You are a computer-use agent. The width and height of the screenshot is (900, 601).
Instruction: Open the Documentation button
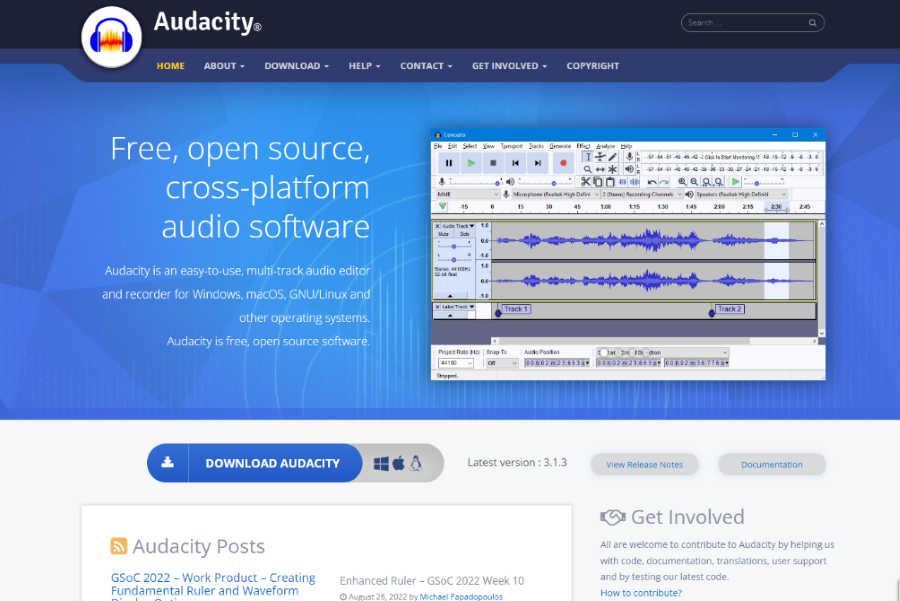(771, 464)
